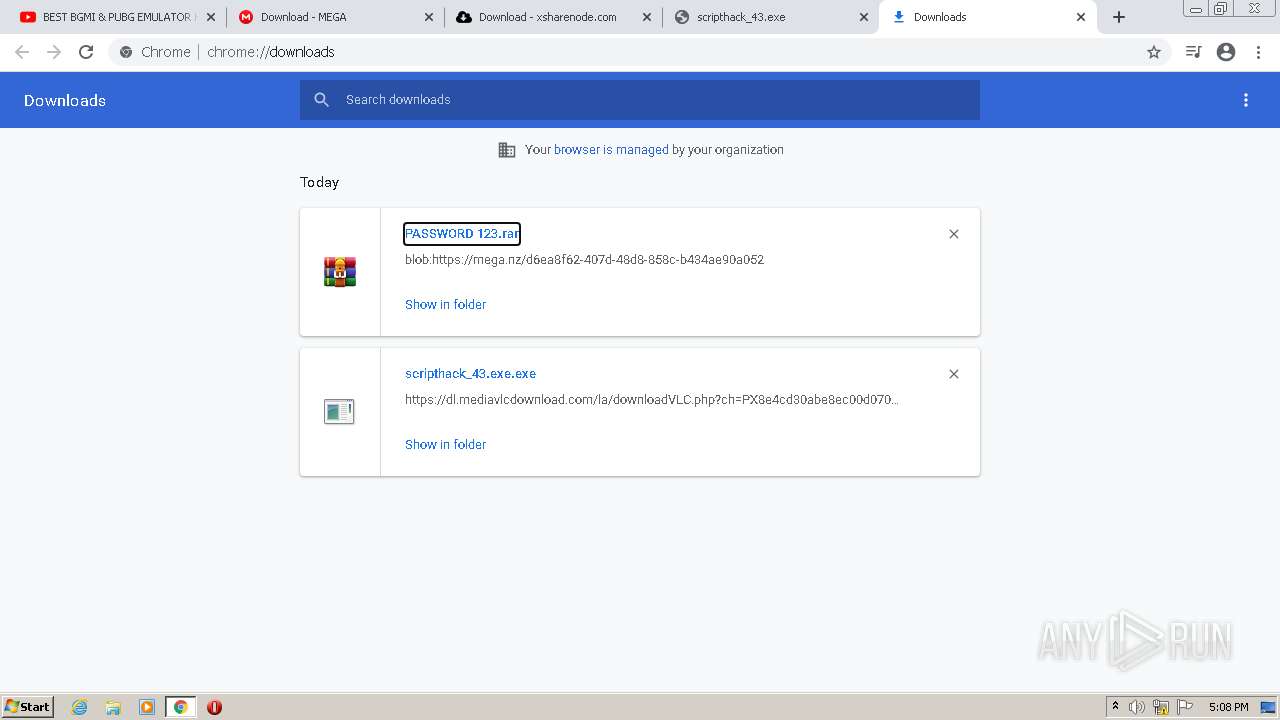This screenshot has height=720, width=1280.
Task: Reload the downloads page
Action: (86, 52)
